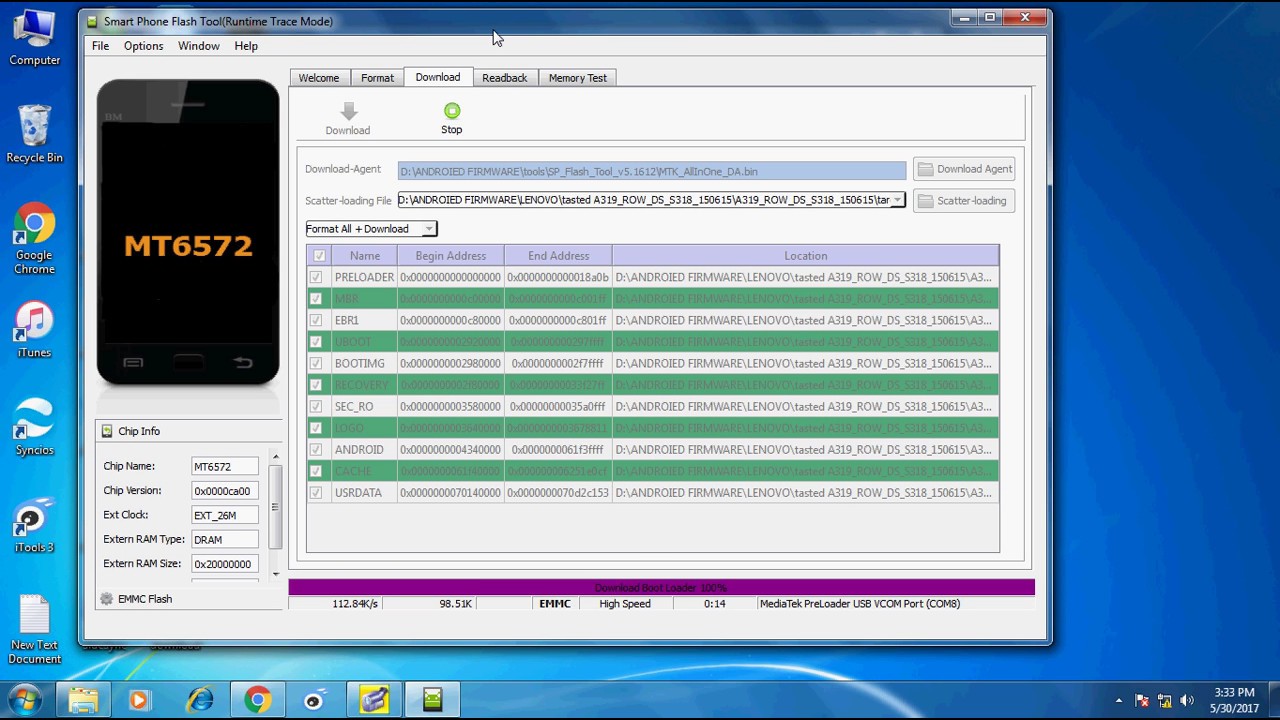
Task: Toggle the MBR row checkbox
Action: tap(316, 299)
